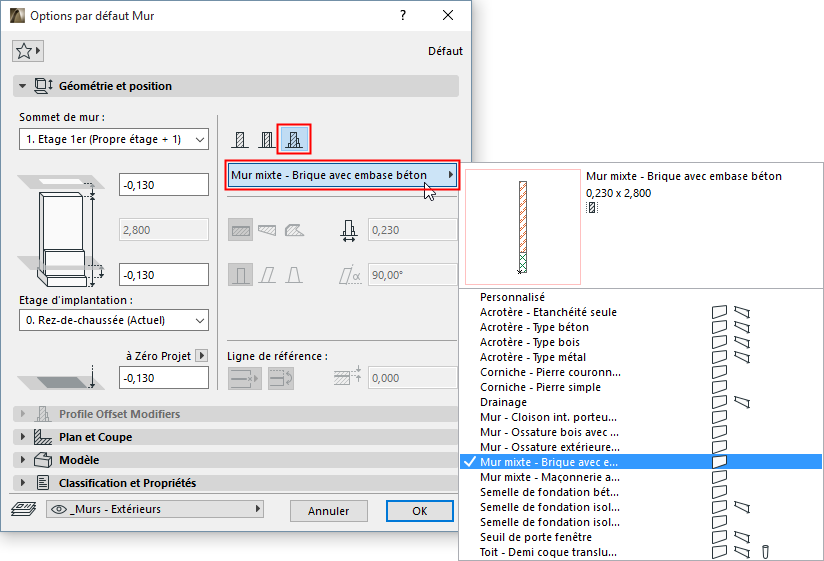Toggle visibility eye of _Murs - Extérieurs layer

(59, 509)
